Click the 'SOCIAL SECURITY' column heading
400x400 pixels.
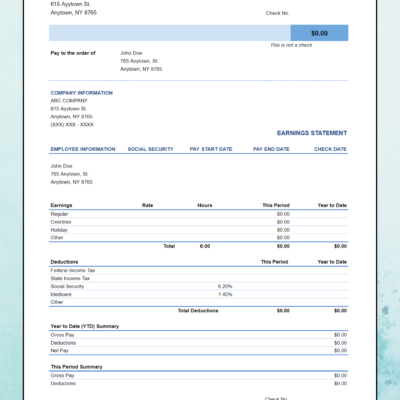tap(151, 149)
